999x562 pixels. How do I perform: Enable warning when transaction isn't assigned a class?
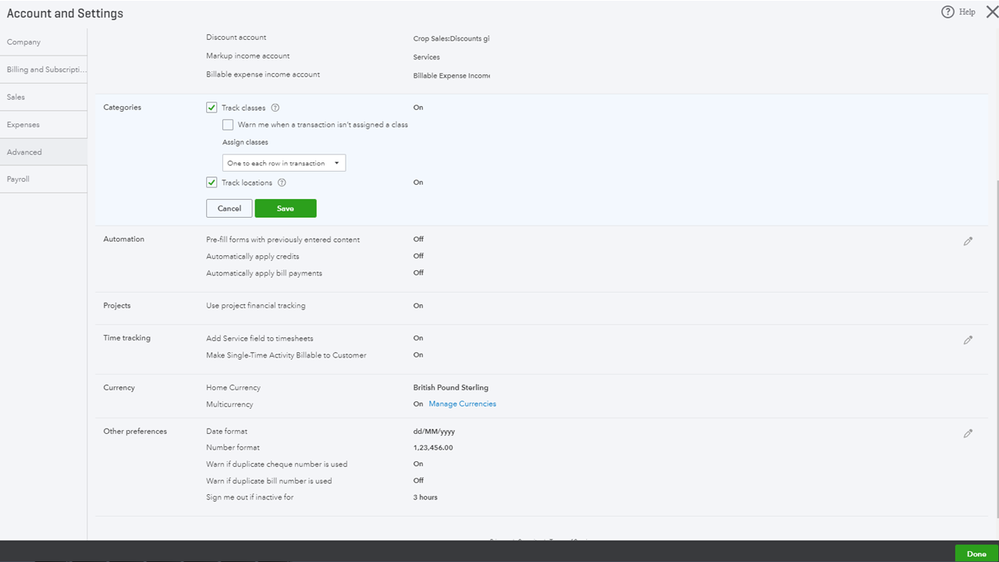click(x=227, y=125)
